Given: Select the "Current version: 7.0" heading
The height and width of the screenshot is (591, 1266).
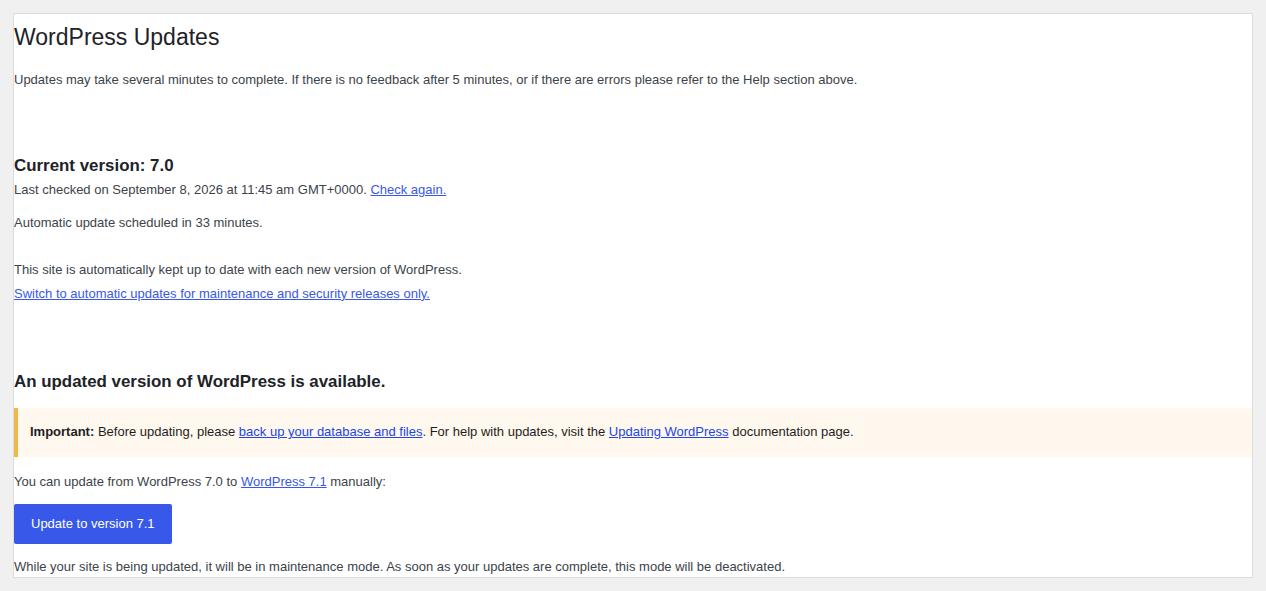Looking at the screenshot, I should (x=94, y=166).
